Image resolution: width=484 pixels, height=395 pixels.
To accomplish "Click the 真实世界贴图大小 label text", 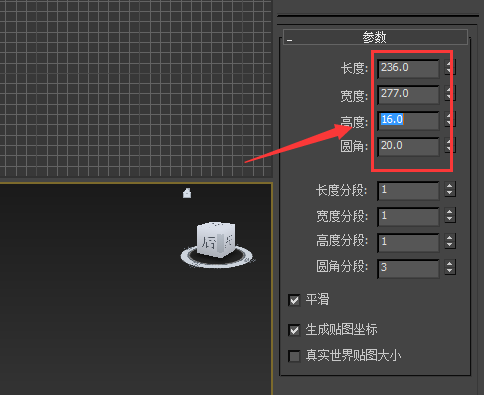I will (x=354, y=356).
